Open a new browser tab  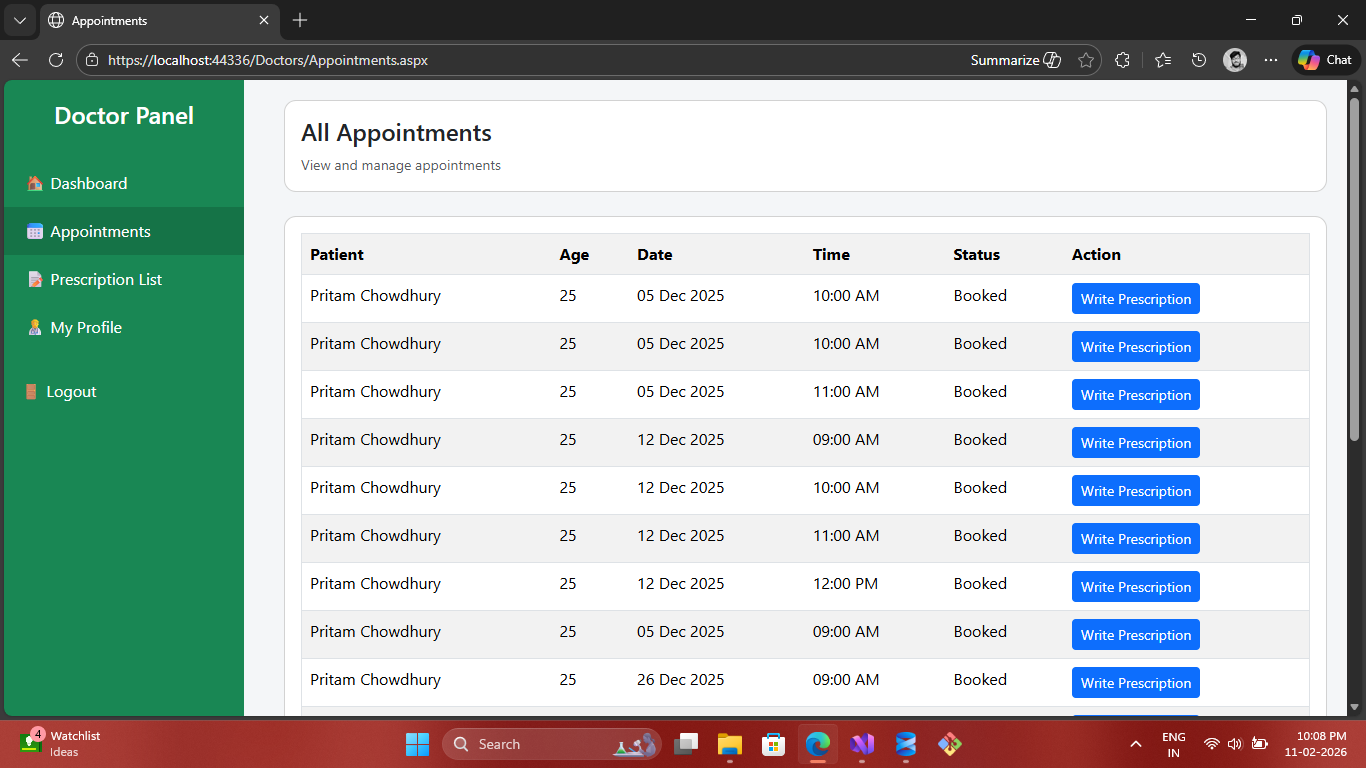click(x=300, y=20)
